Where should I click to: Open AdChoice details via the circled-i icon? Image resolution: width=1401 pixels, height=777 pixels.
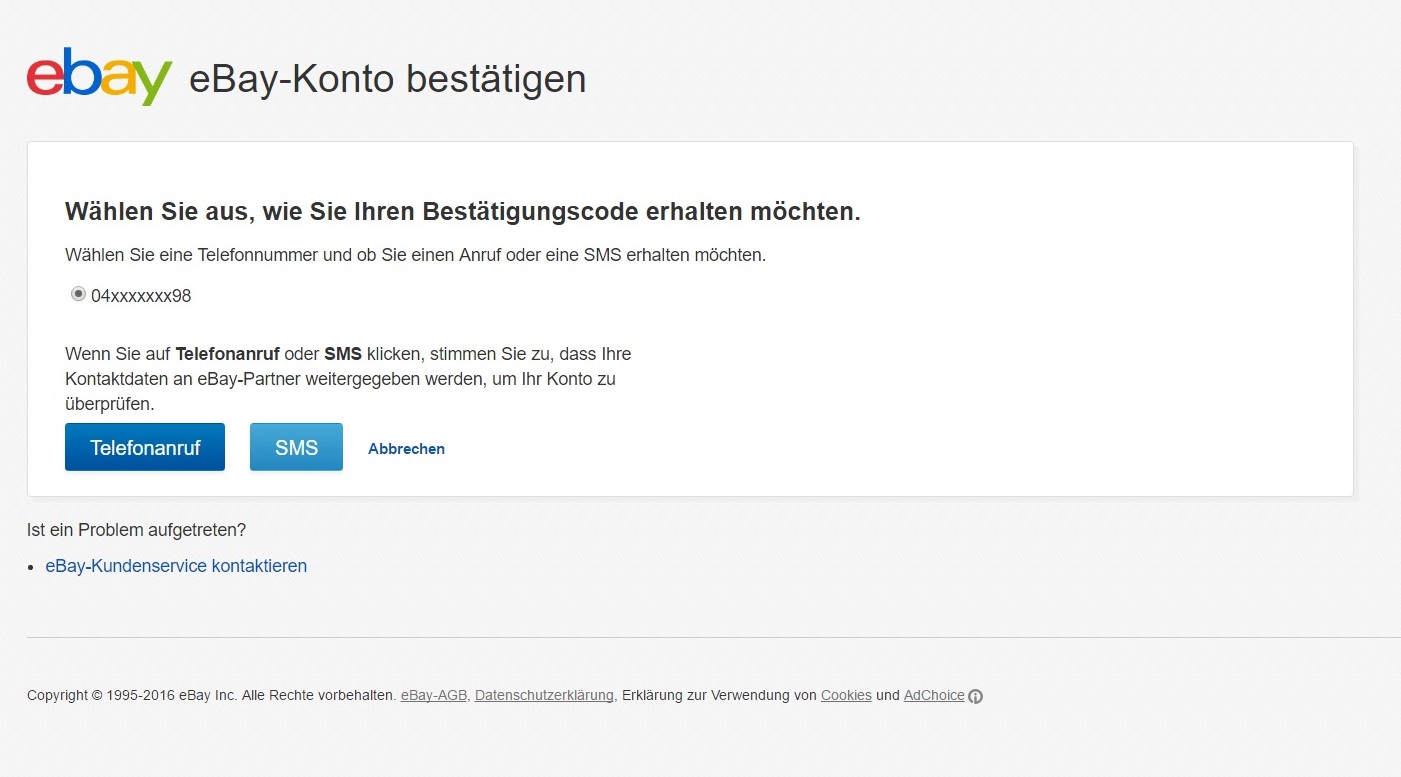tap(976, 696)
